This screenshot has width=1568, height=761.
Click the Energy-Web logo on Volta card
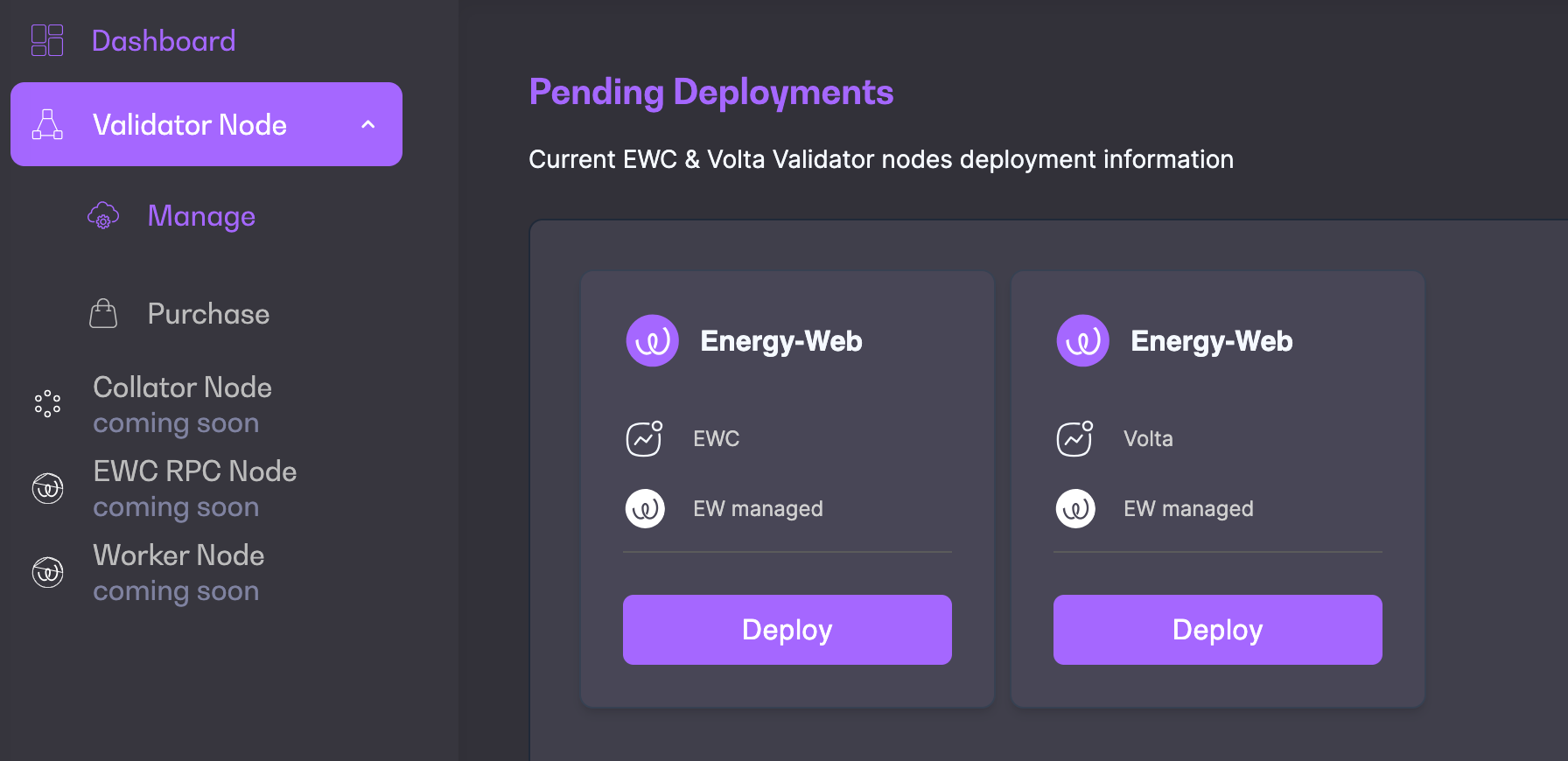click(1082, 340)
